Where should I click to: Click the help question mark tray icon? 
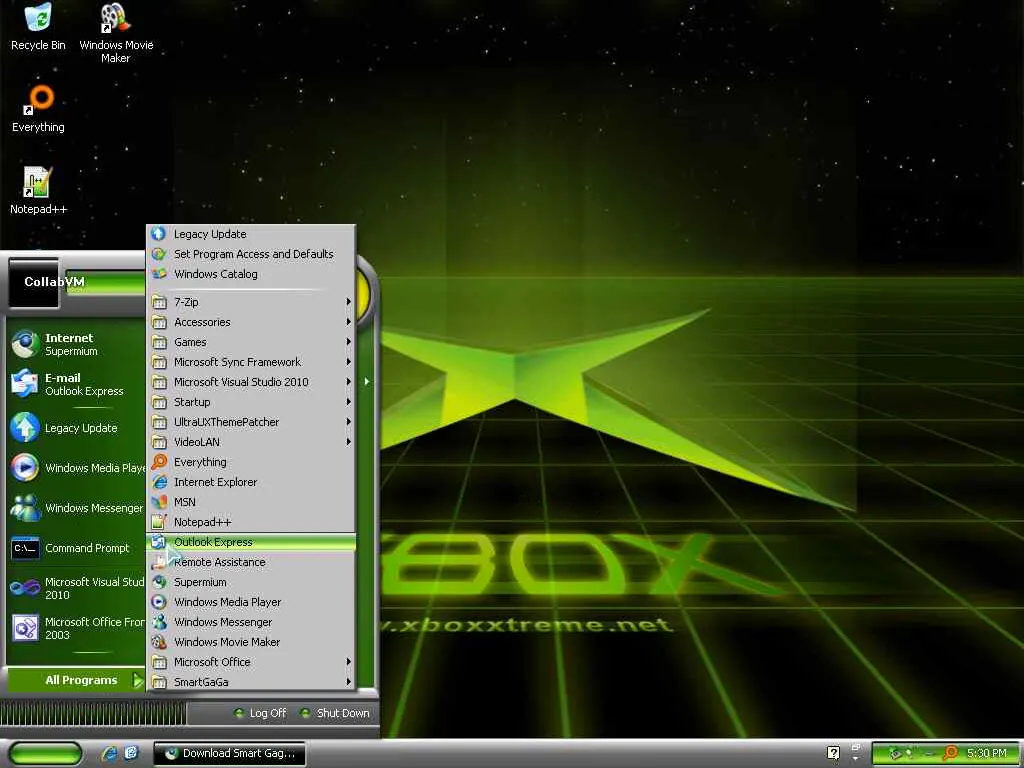[x=833, y=753]
